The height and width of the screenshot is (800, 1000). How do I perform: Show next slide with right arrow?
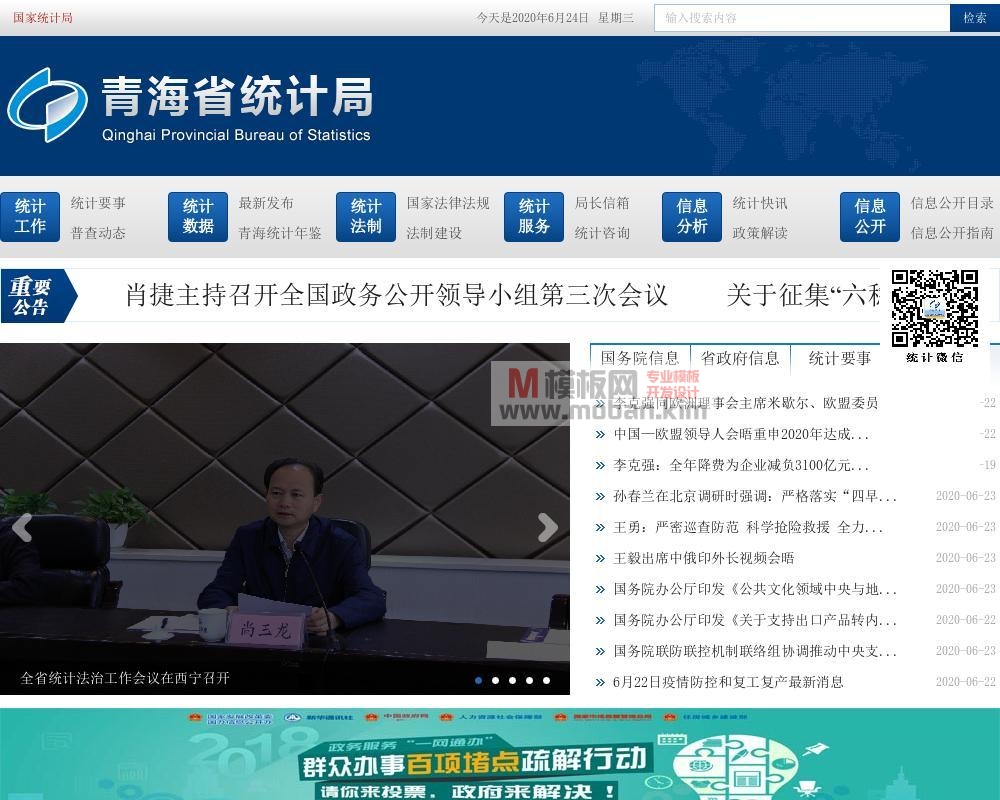tap(548, 528)
